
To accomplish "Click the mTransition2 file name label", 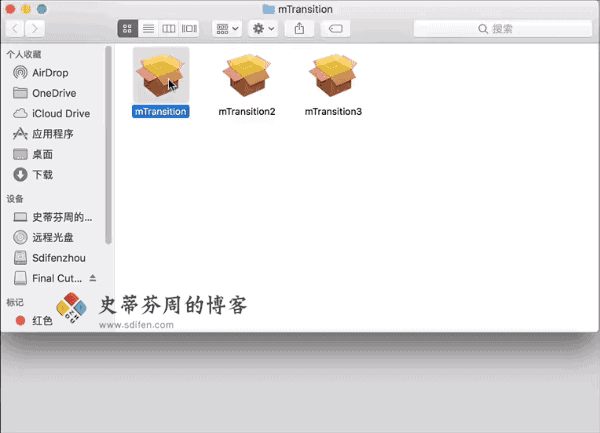I will point(247,112).
